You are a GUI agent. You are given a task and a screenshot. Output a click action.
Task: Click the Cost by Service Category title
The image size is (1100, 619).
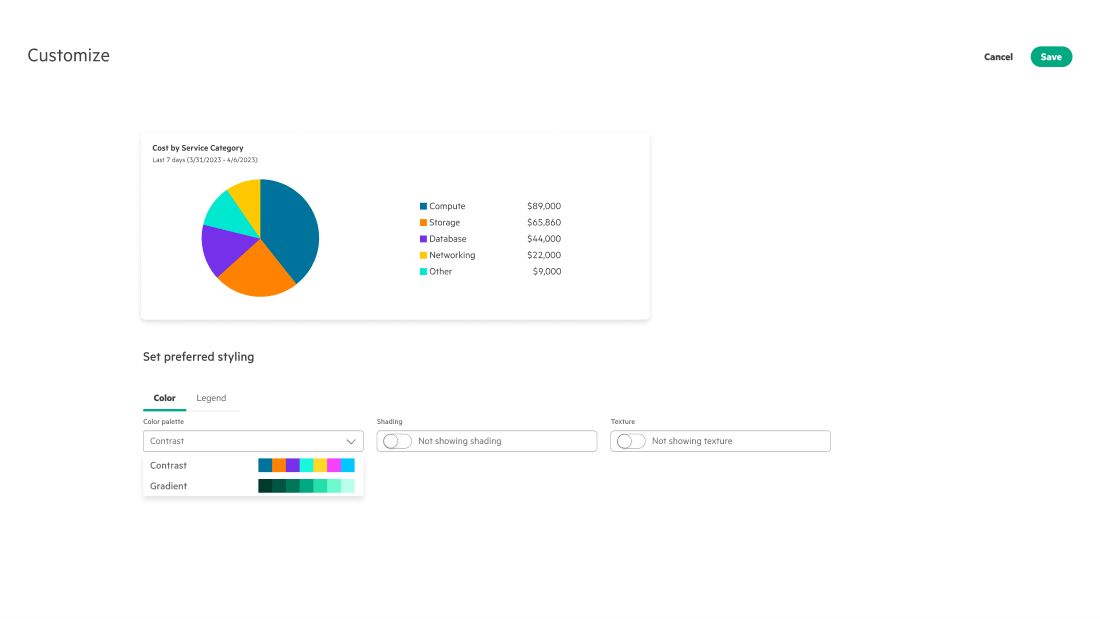coord(198,148)
